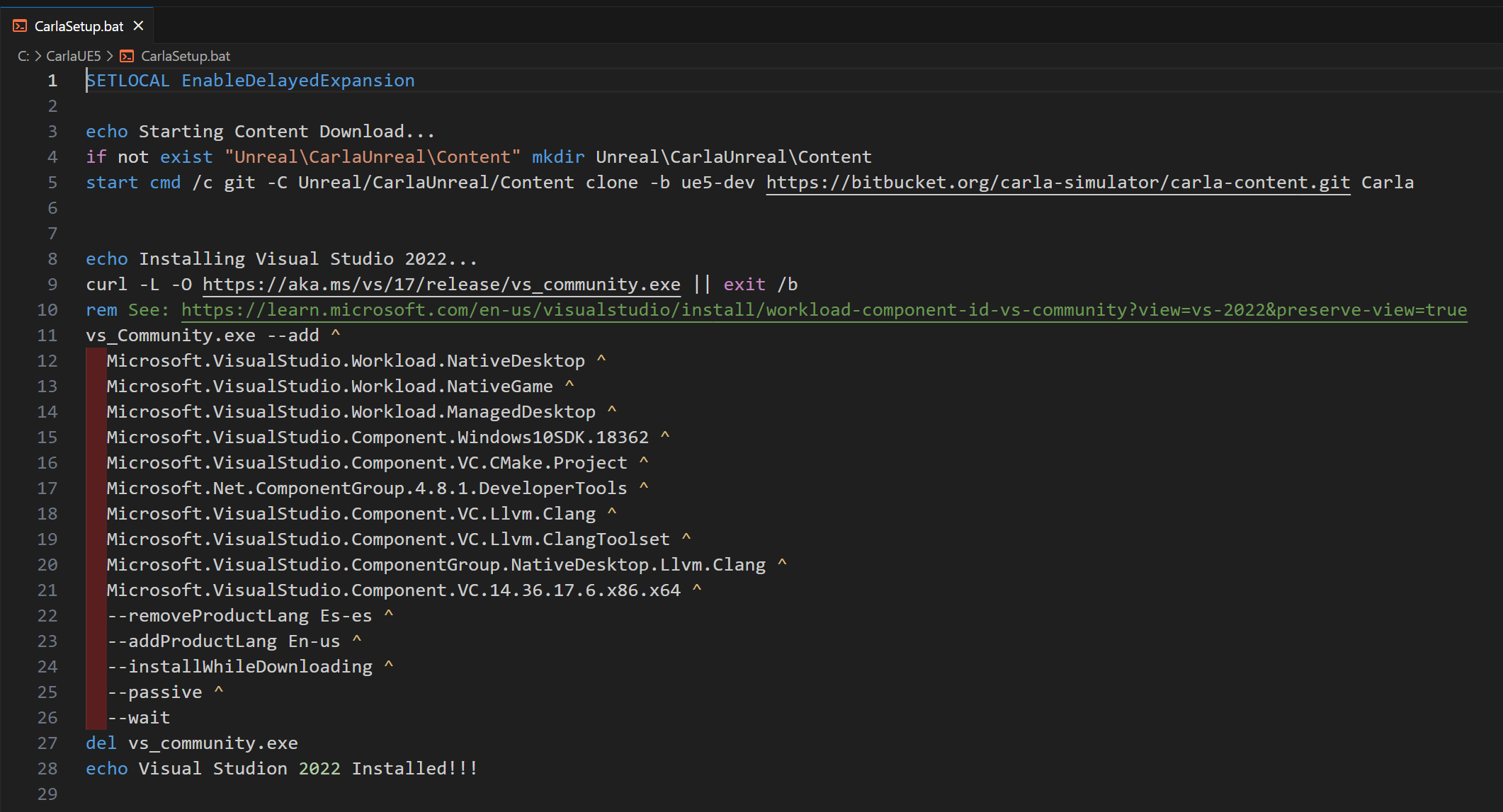Place cursor on SETLOCAL EnableDelayedExpansion line
Image resolution: width=1503 pixels, height=812 pixels.
tap(249, 81)
